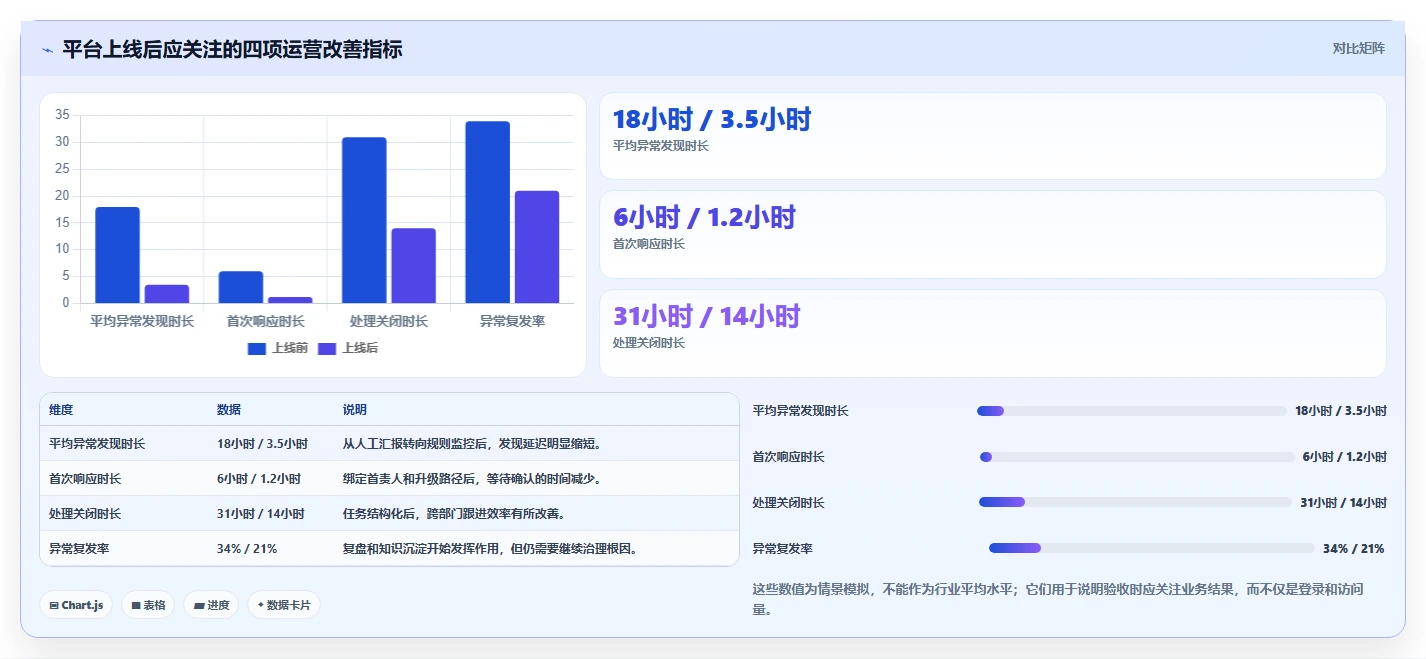Click the 上线后 bar for 异常复发率
The image size is (1426, 659).
click(537, 247)
